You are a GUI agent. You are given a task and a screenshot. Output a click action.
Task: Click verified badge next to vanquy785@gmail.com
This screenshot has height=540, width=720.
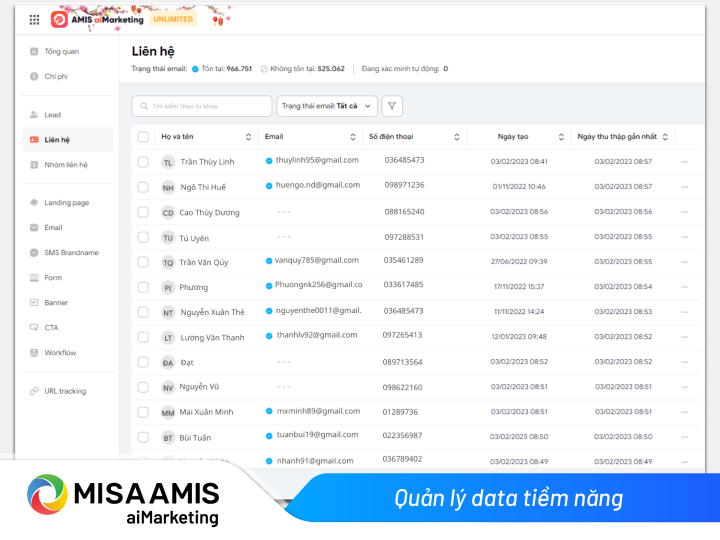point(269,261)
